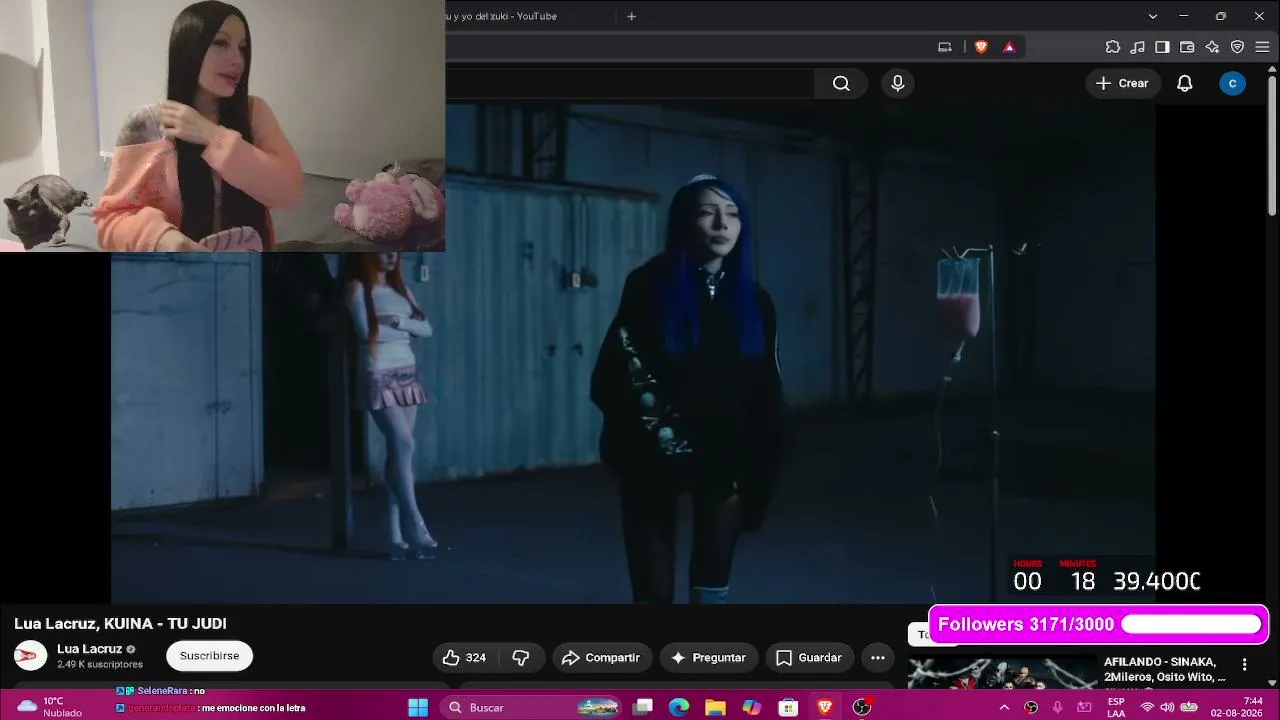Open the volume control in system tray
The width and height of the screenshot is (1280, 720).
pos(1167,707)
